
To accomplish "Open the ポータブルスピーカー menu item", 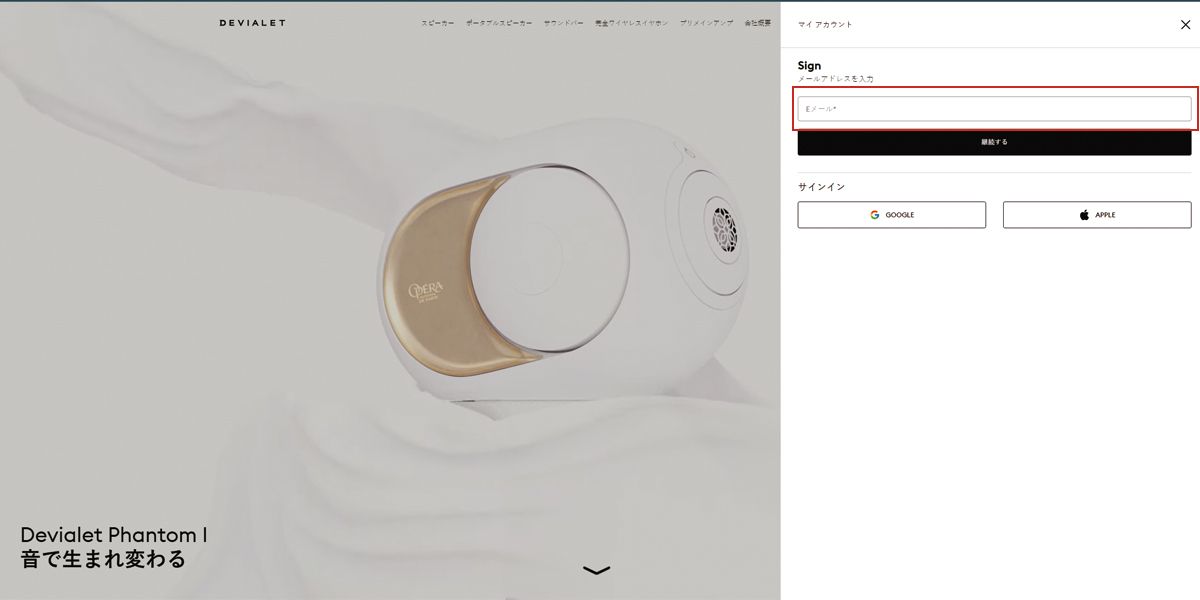I will 499,23.
